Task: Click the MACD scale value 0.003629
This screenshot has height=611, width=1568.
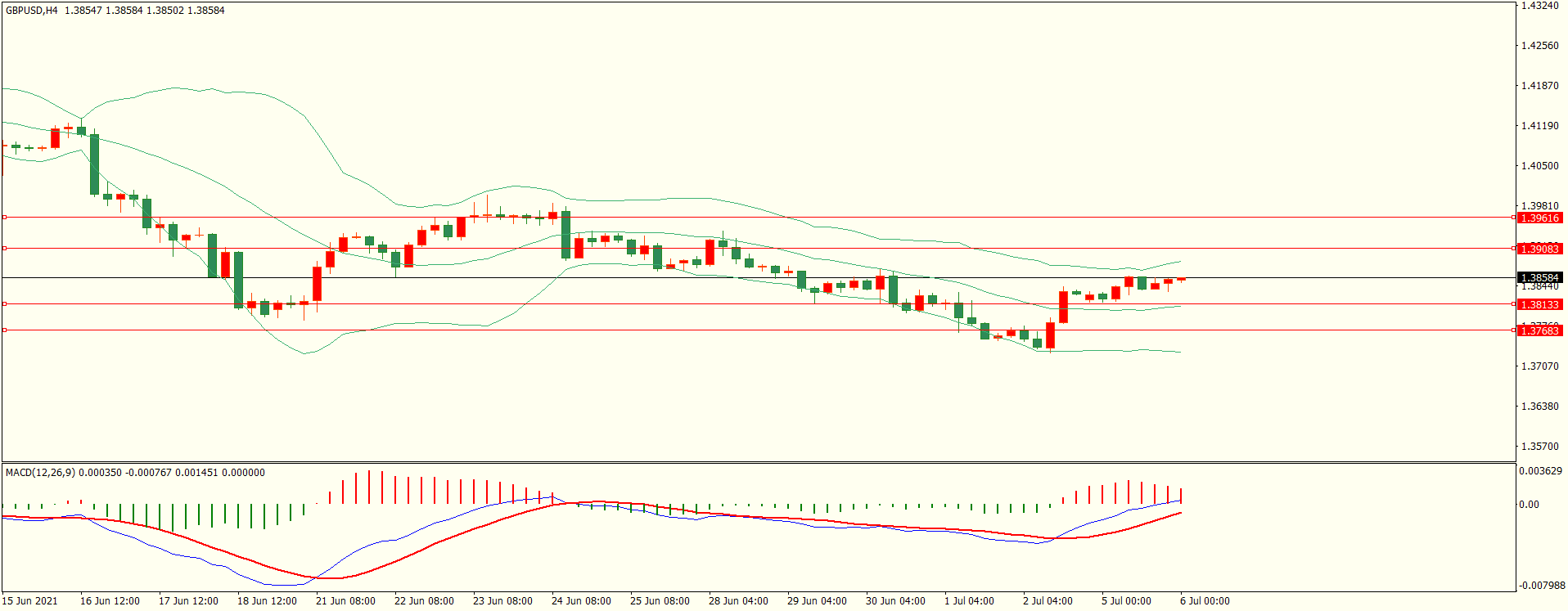Action: point(1540,471)
